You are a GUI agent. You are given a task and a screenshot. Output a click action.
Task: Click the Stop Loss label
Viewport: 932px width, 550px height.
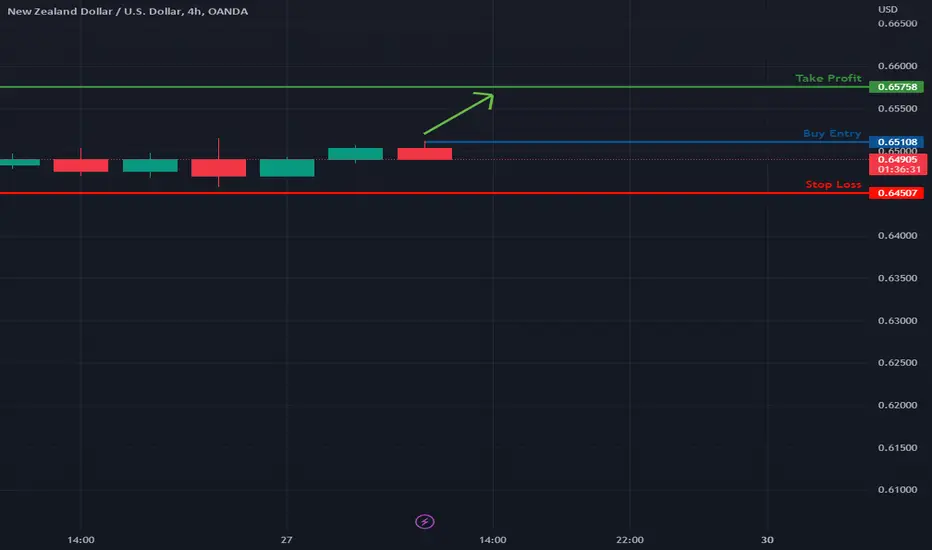point(833,184)
